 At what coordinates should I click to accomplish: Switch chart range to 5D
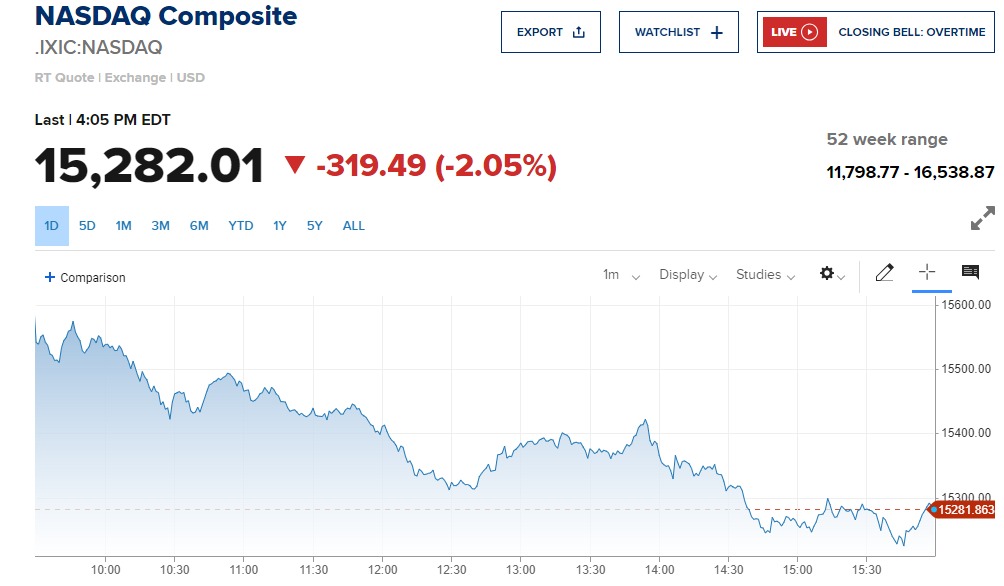click(x=87, y=226)
